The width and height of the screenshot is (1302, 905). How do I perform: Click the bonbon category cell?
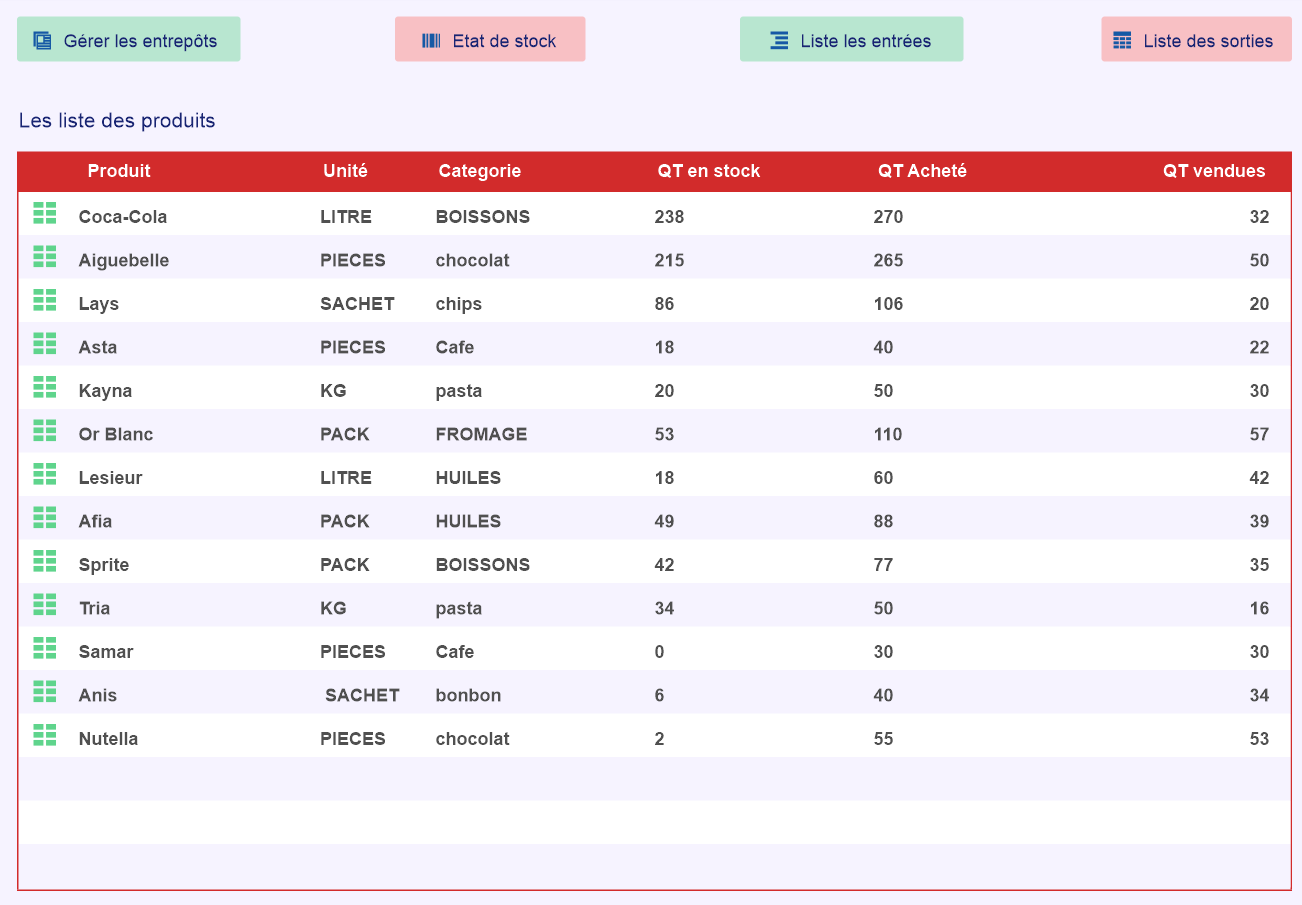point(468,696)
